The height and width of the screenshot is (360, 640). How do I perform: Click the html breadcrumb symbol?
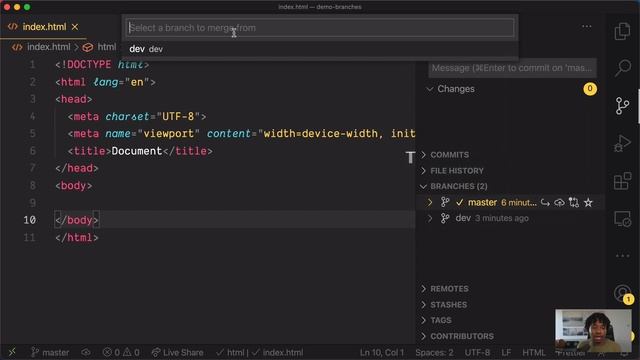107,47
